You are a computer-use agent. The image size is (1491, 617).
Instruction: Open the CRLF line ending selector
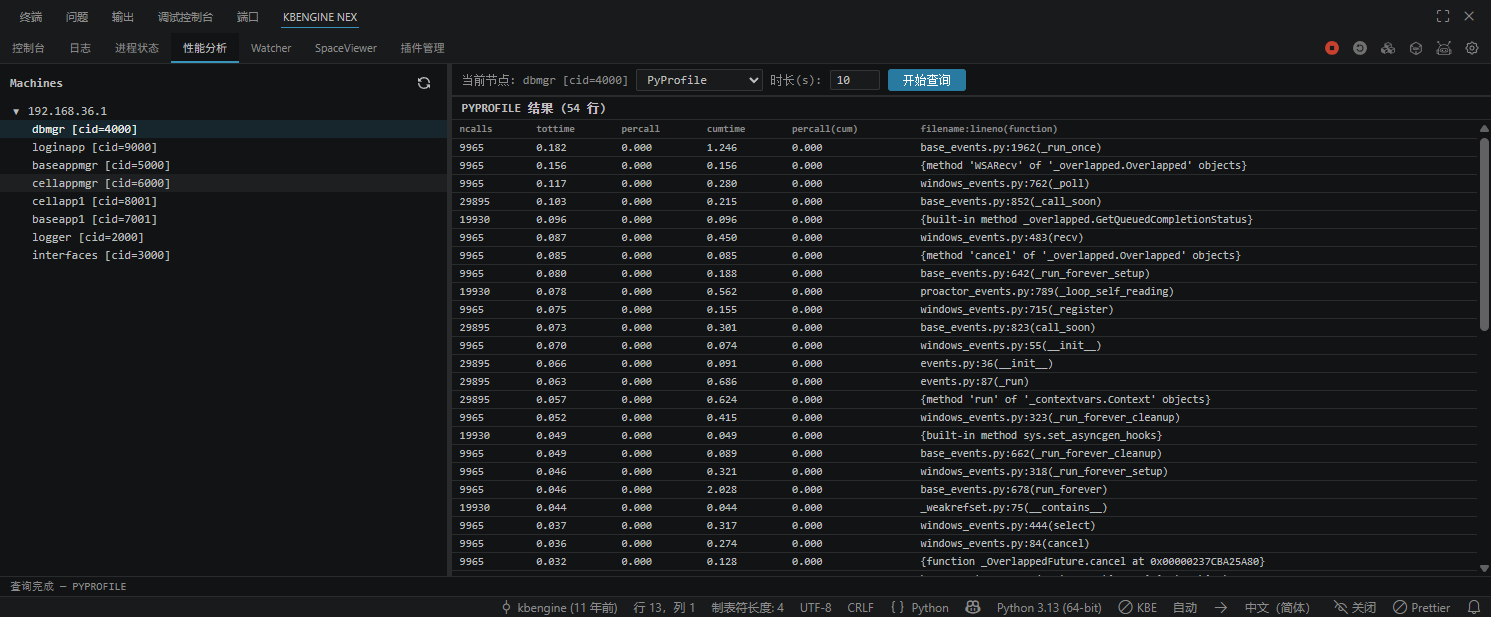(x=860, y=607)
